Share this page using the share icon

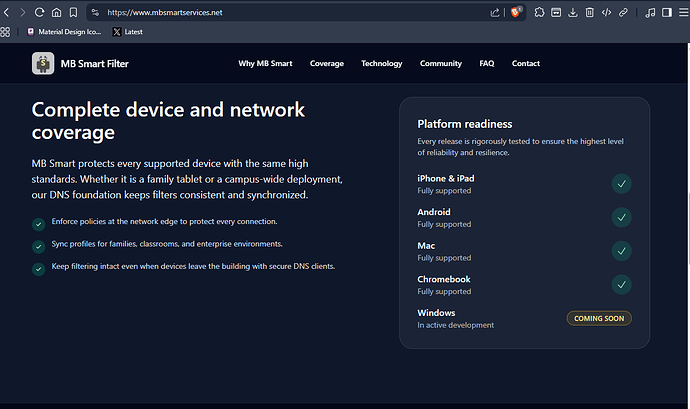click(x=495, y=12)
